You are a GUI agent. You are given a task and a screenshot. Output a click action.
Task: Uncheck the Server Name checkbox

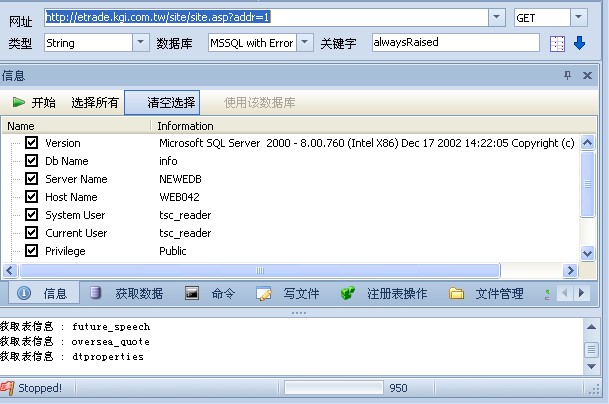[31, 179]
